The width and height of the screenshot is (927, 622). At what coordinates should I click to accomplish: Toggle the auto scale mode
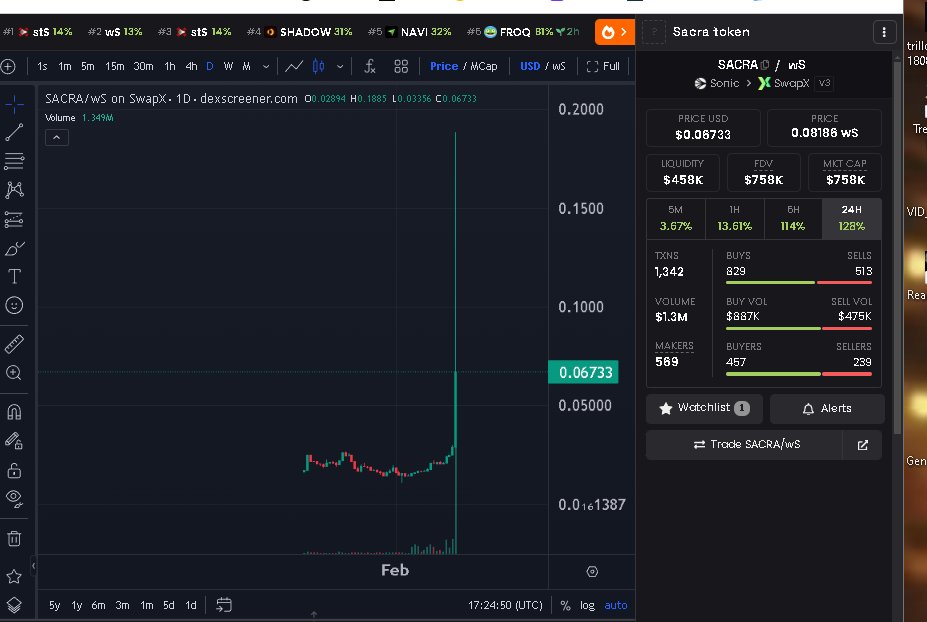tap(615, 605)
